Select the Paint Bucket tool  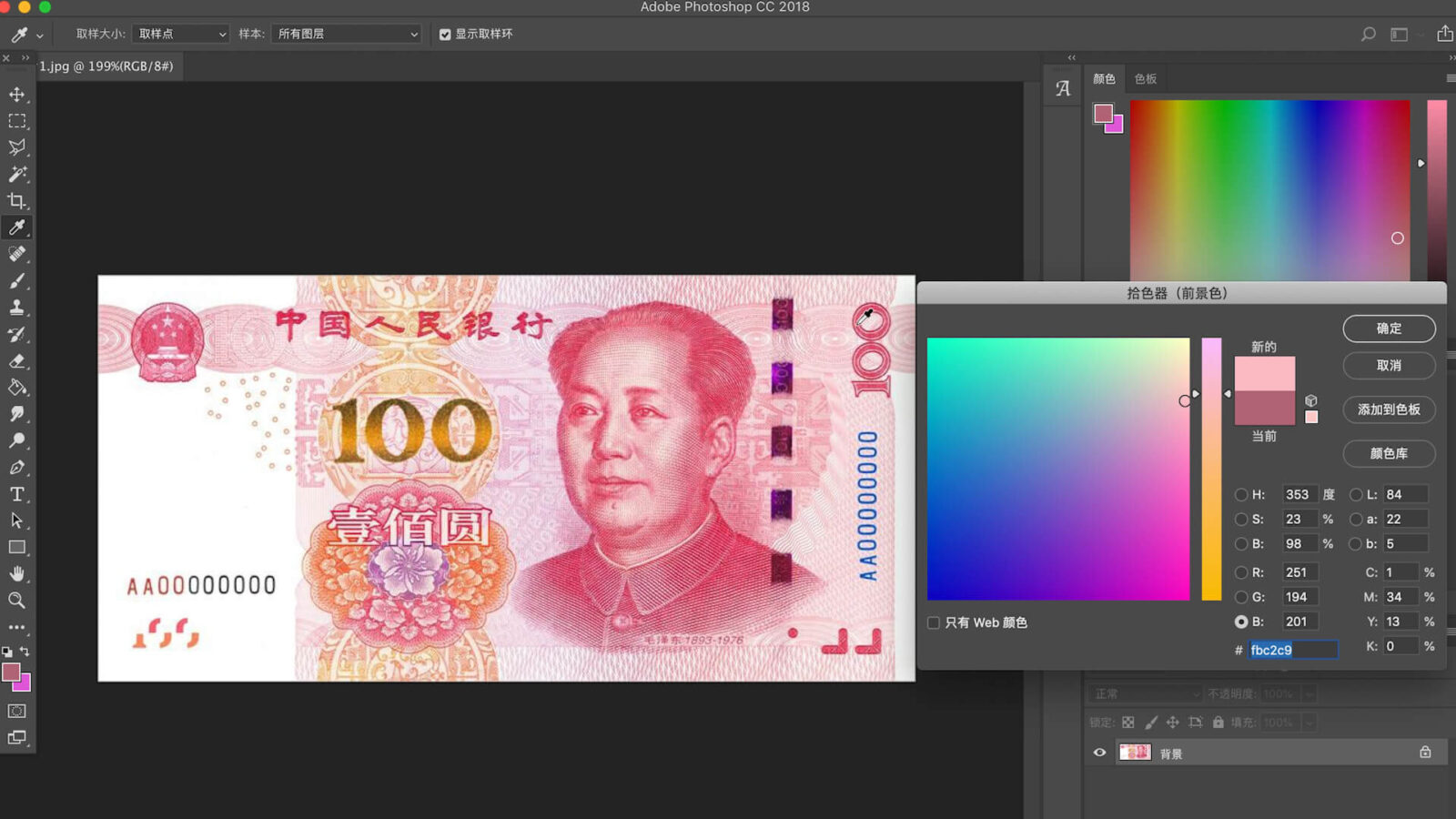point(16,388)
